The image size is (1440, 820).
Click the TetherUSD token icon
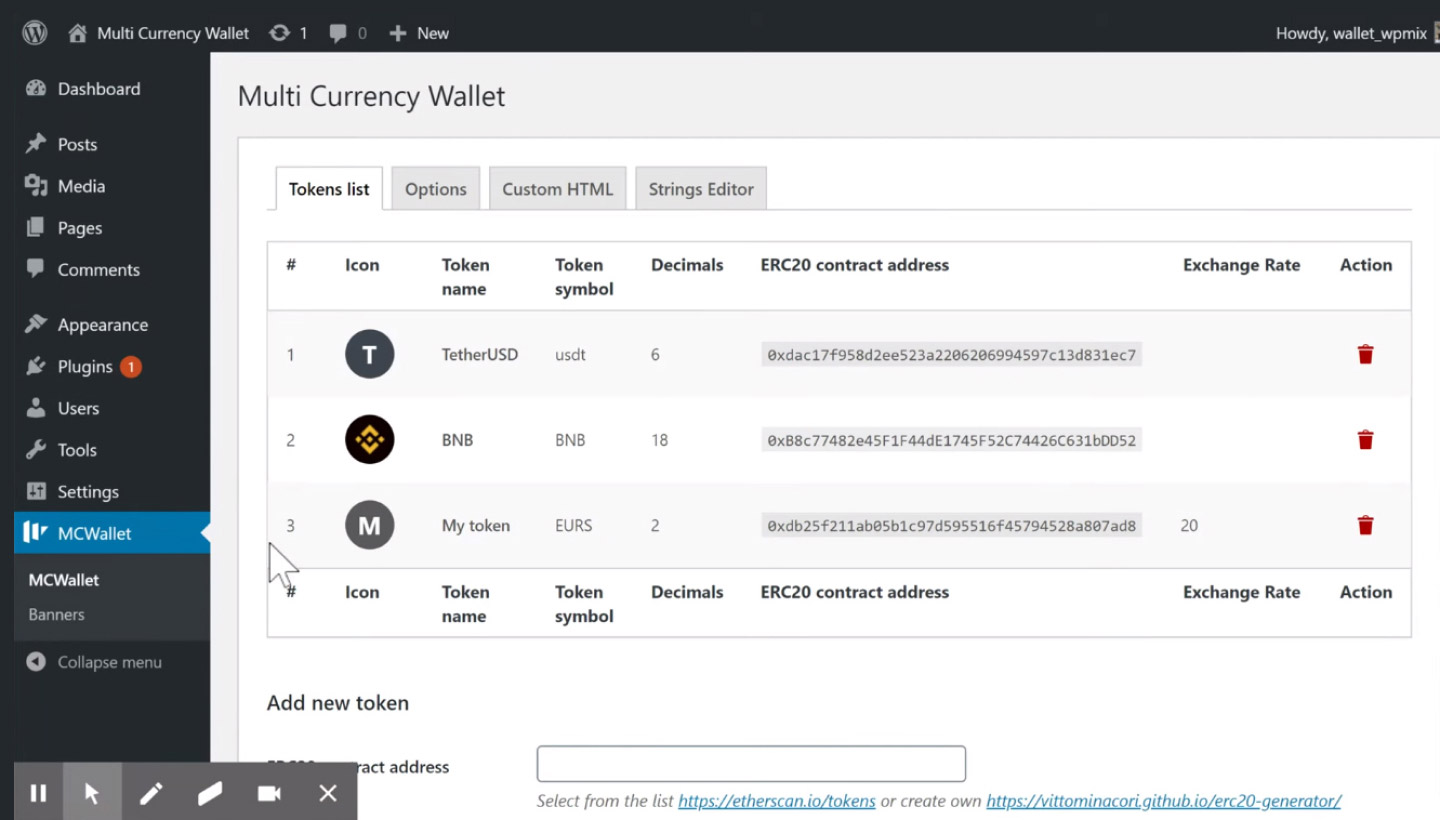pyautogui.click(x=369, y=354)
